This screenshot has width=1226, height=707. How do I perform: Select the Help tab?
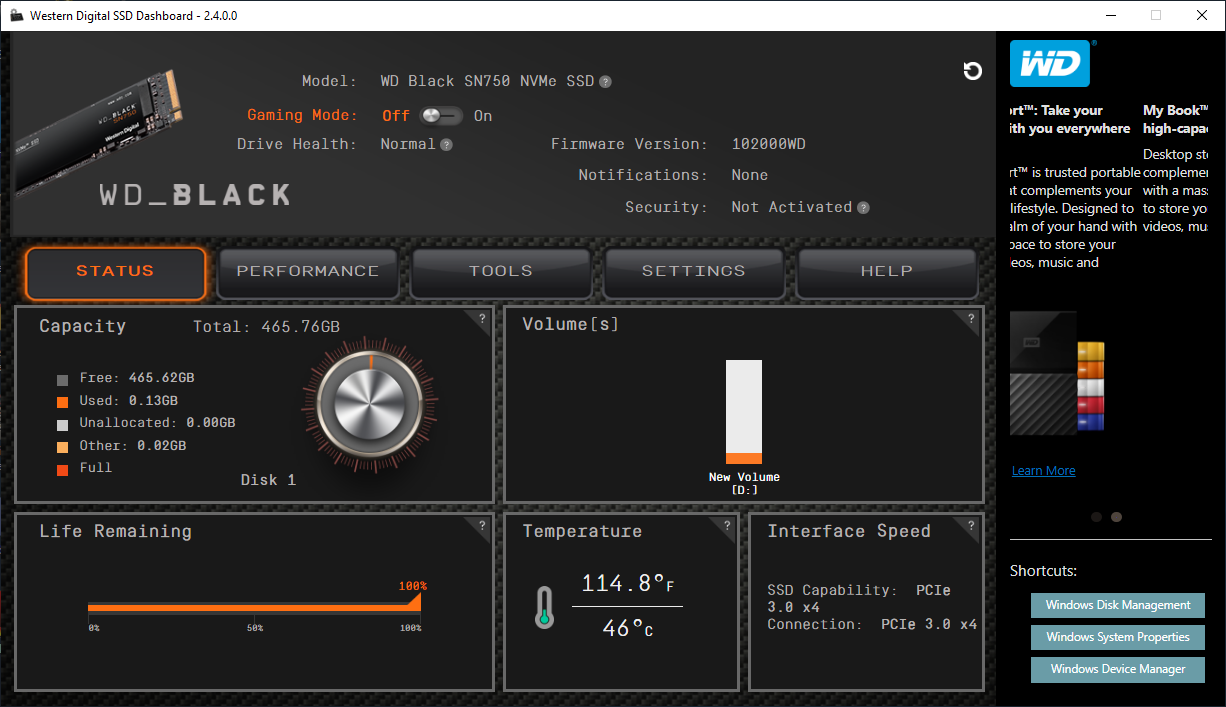coord(887,271)
